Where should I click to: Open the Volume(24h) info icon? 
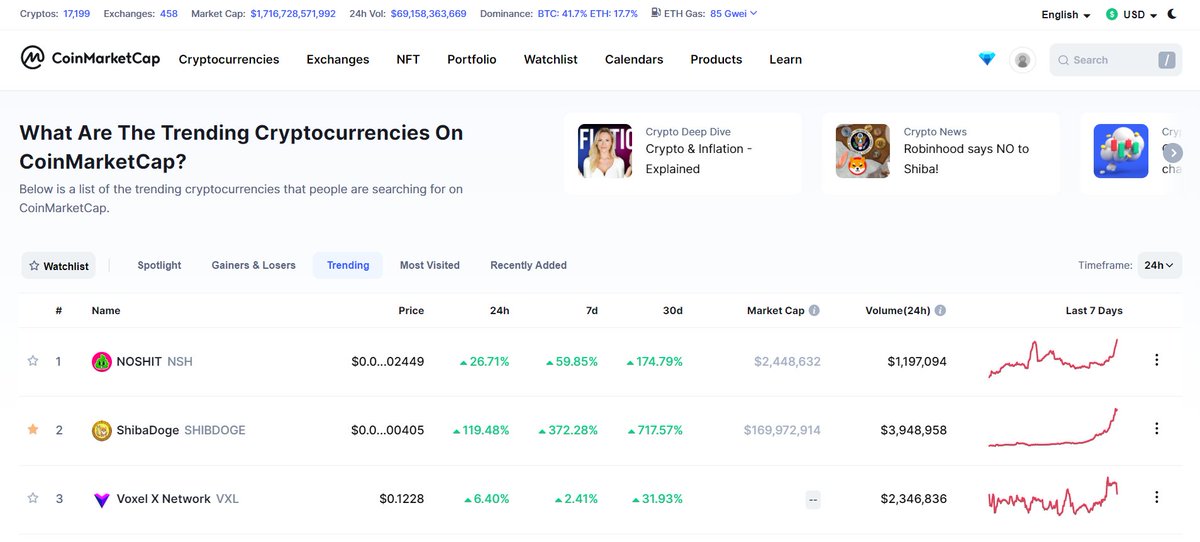pos(941,311)
